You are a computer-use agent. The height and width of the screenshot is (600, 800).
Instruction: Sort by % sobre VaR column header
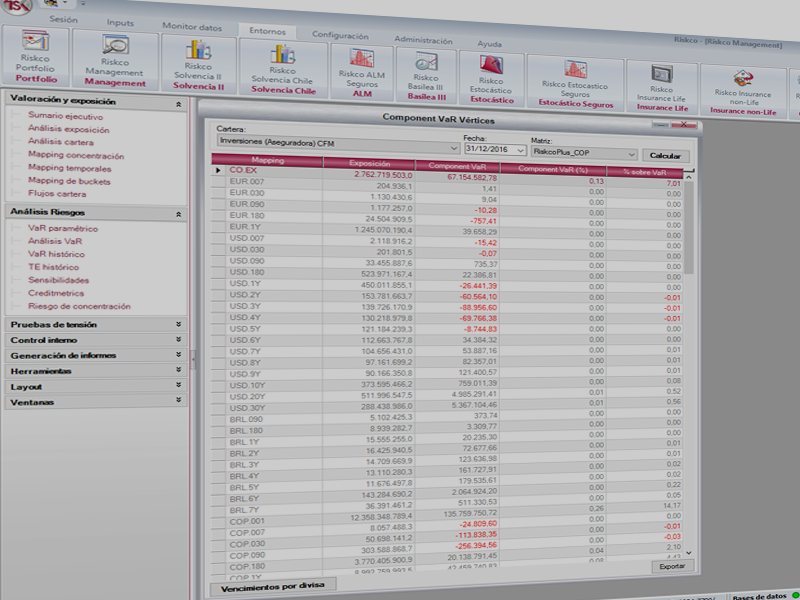click(x=644, y=172)
